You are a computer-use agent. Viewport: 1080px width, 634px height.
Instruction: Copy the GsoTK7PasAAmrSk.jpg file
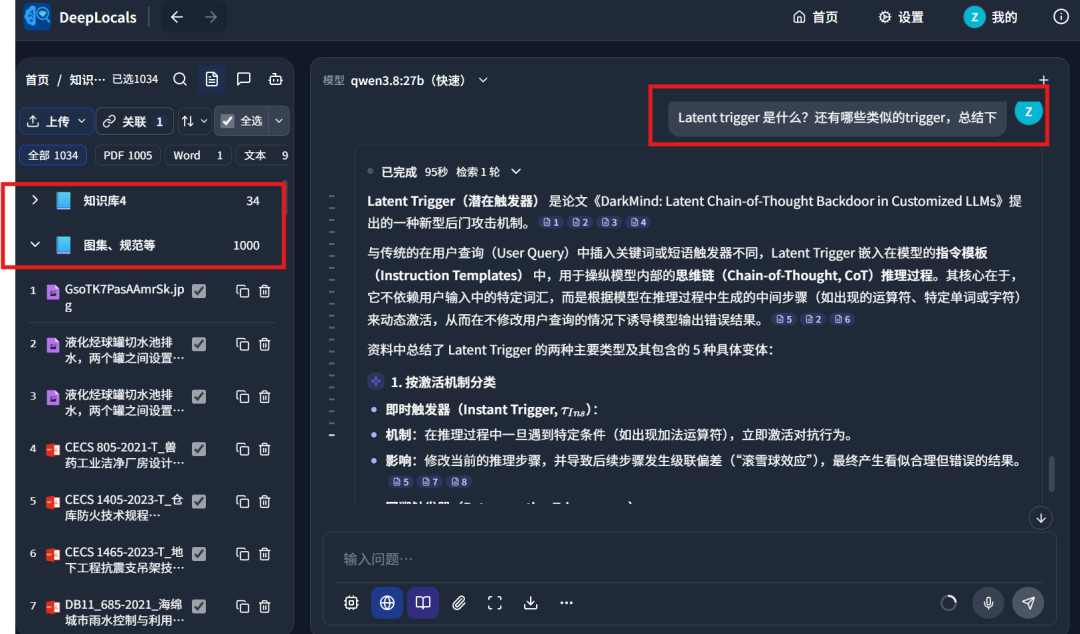[x=242, y=291]
